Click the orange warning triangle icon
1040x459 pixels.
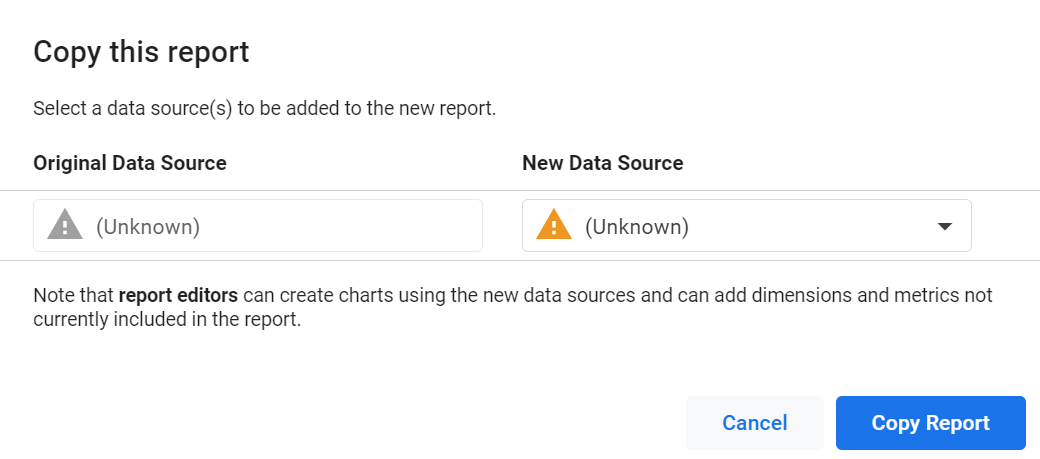(x=554, y=226)
